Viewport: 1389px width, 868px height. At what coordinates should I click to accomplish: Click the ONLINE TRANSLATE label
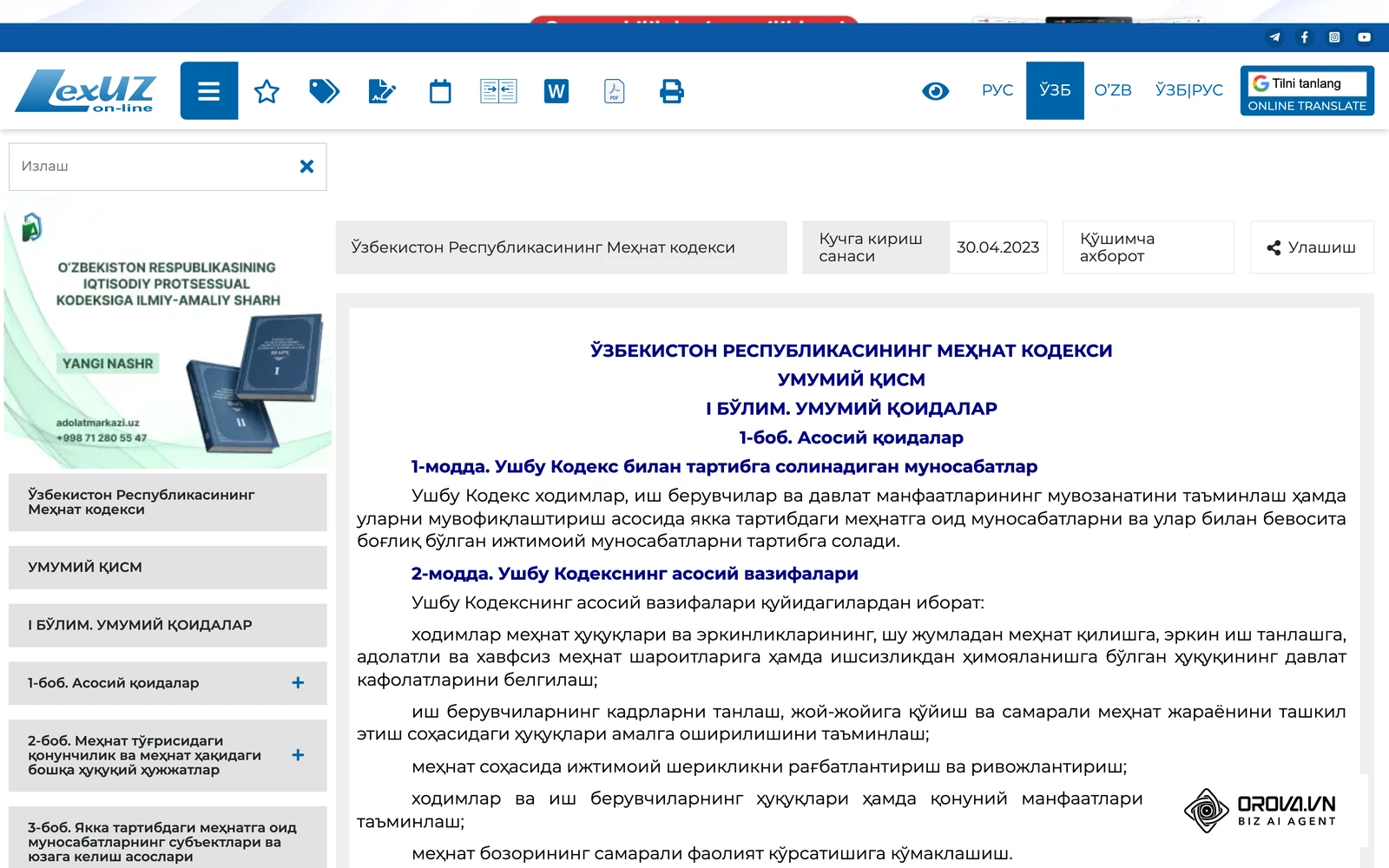click(1307, 106)
